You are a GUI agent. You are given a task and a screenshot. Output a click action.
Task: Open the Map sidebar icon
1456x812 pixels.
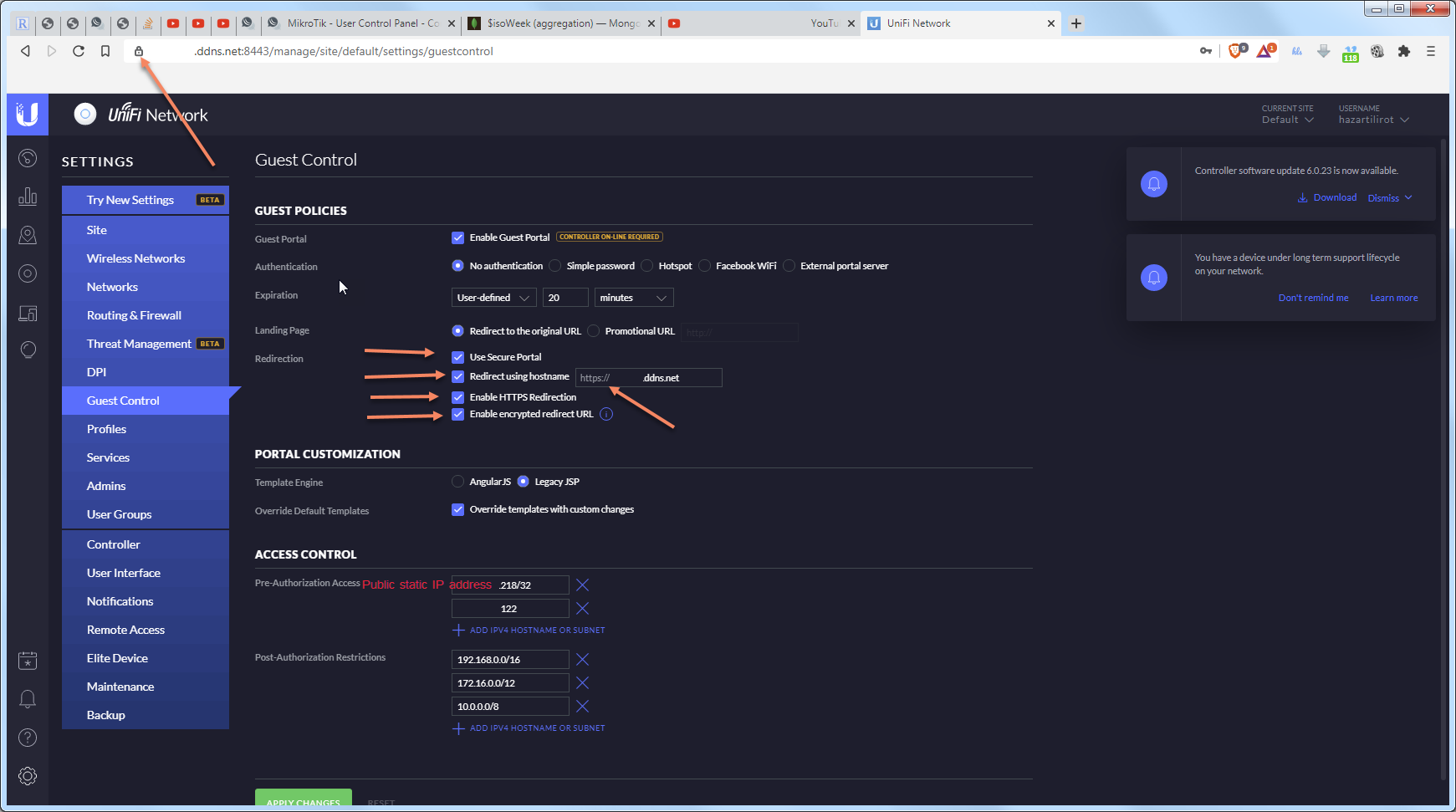(28, 235)
